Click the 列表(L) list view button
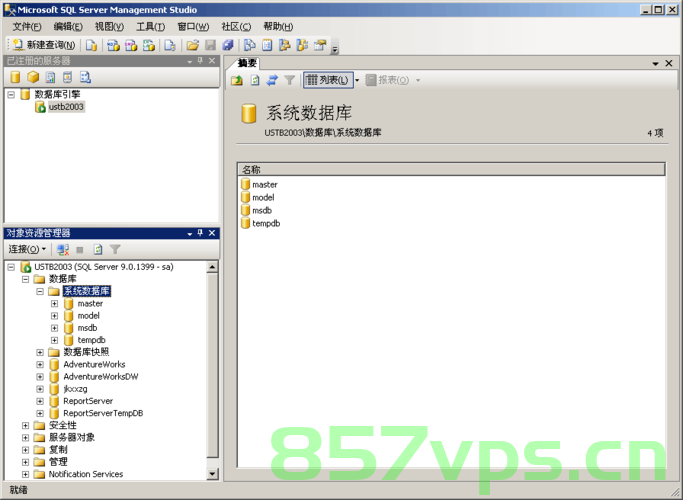Screen dimensions: 683x500 (328, 80)
